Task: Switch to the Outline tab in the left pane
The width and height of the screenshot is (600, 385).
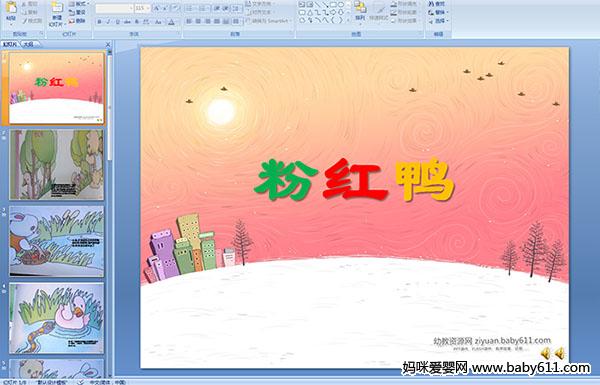Action: point(29,44)
